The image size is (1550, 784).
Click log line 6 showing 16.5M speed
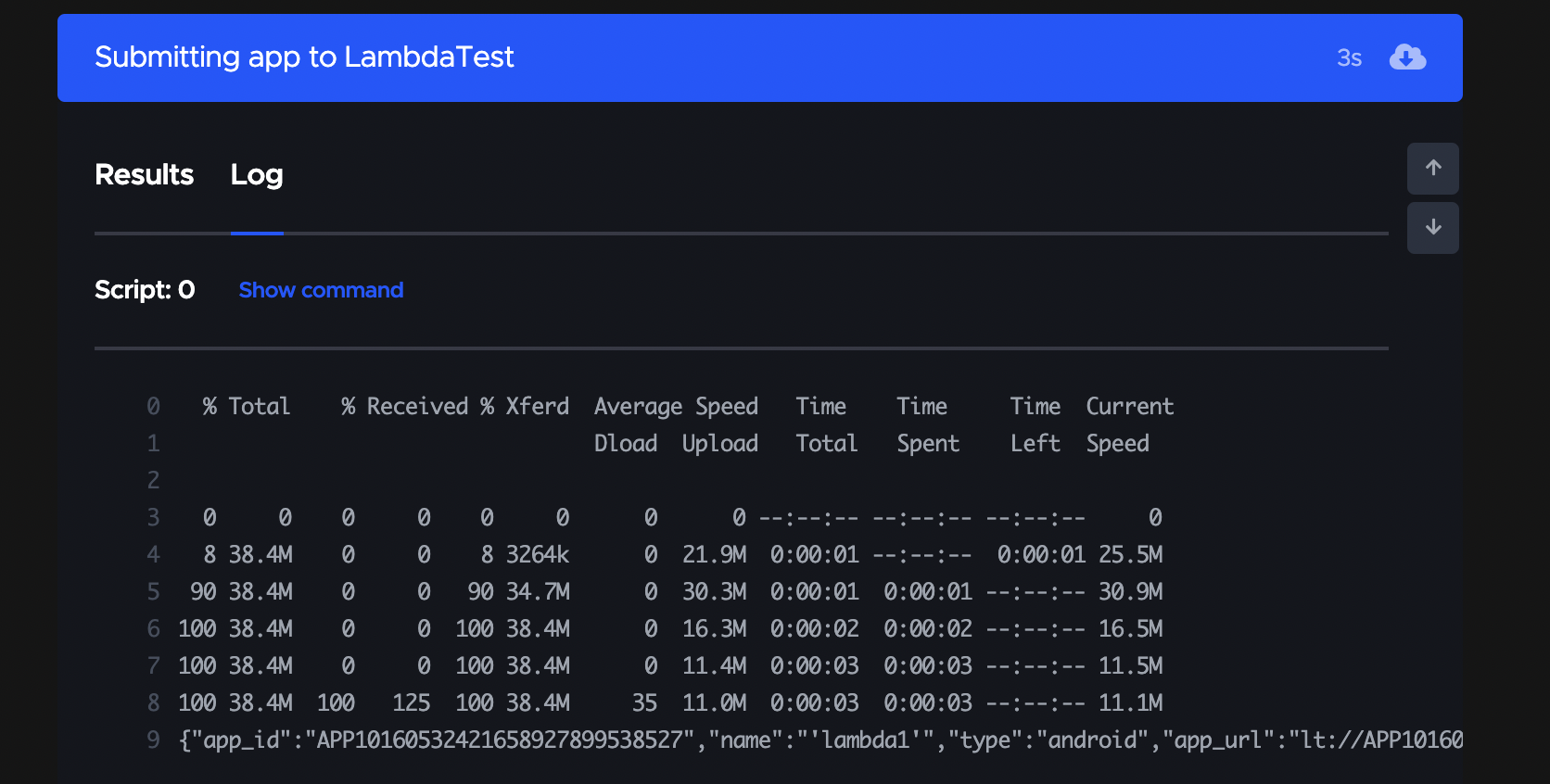654,628
